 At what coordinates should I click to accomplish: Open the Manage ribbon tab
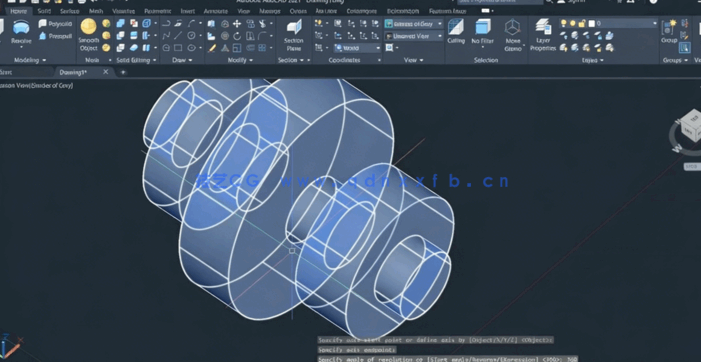coord(270,11)
